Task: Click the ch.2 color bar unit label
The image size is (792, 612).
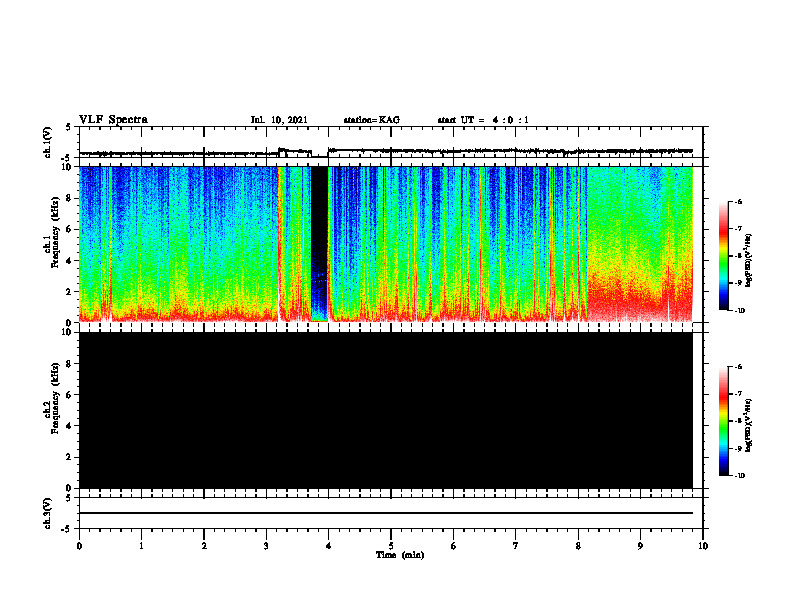Action: (x=749, y=425)
